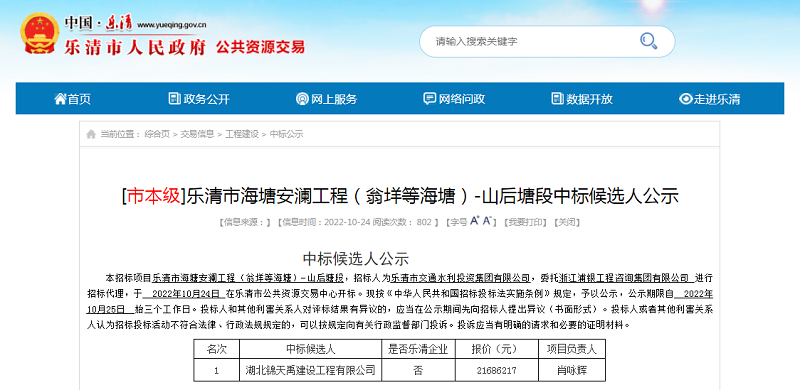Click the 肖咏辉 project manager cell
Viewport: 800px width, 390px height.
click(x=572, y=370)
